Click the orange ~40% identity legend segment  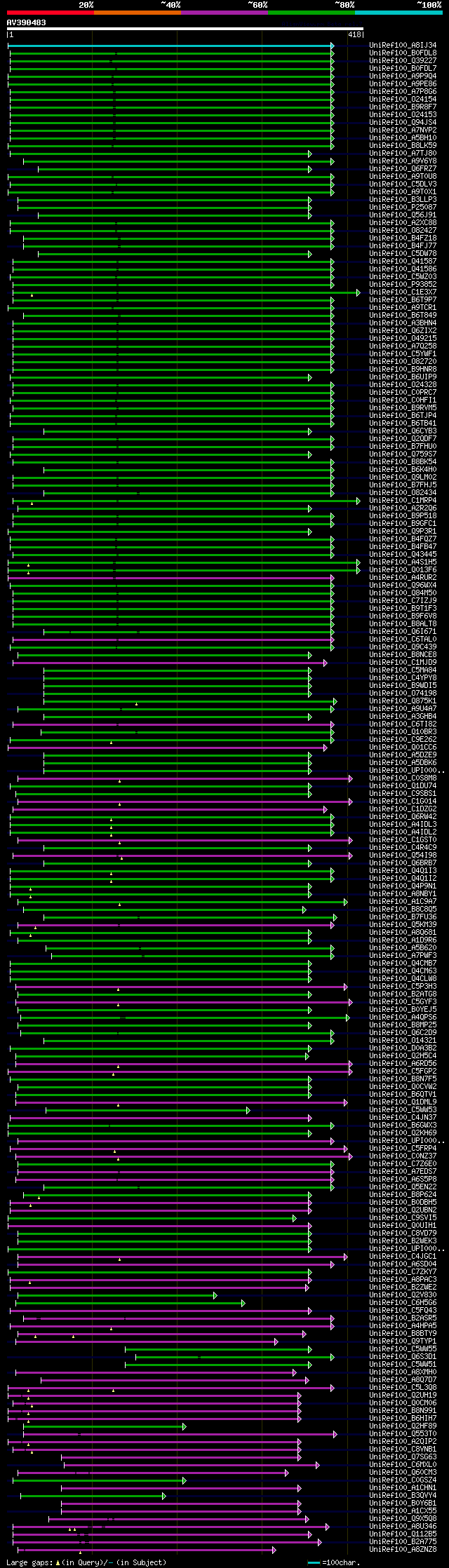click(137, 12)
